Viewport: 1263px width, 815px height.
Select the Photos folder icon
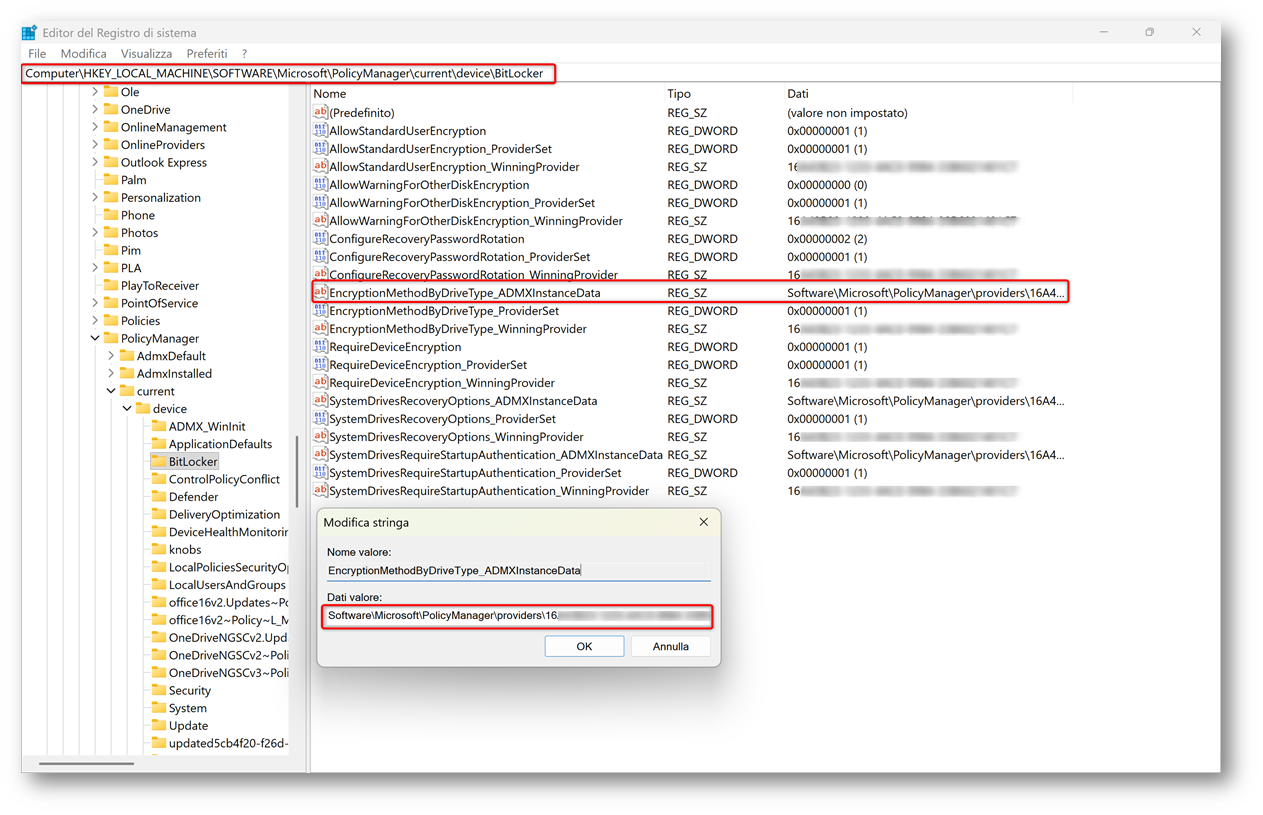[110, 233]
